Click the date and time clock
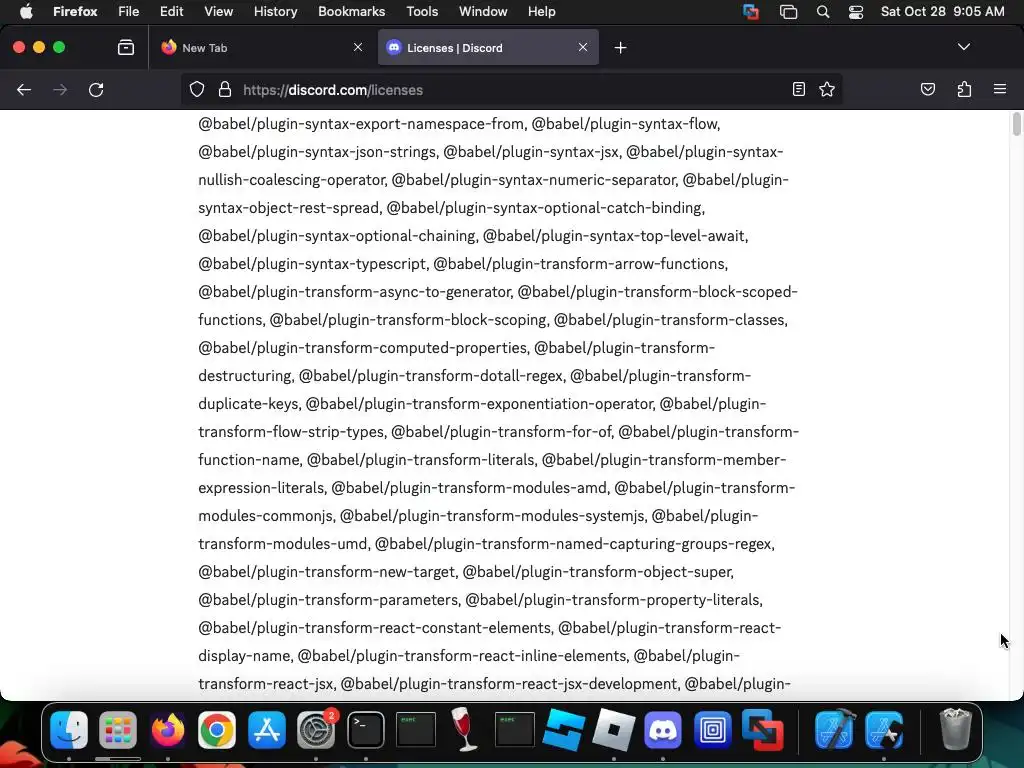The image size is (1024, 768). (942, 11)
